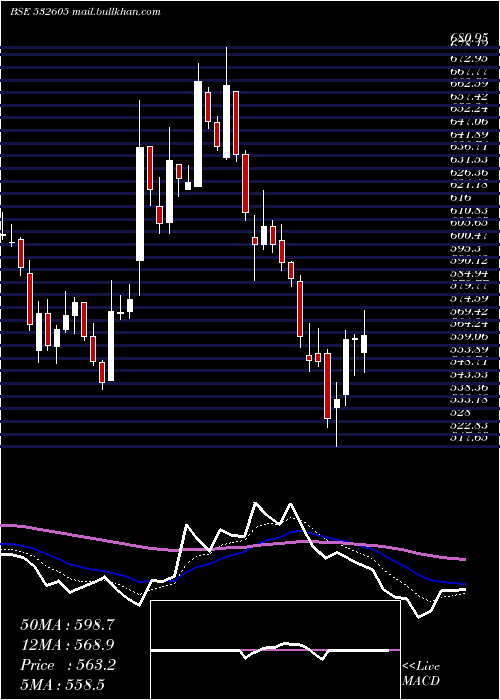
Task: Click the BSE 532605 mail.bullkhan.com header text
Action: pyautogui.click(x=85, y=12)
